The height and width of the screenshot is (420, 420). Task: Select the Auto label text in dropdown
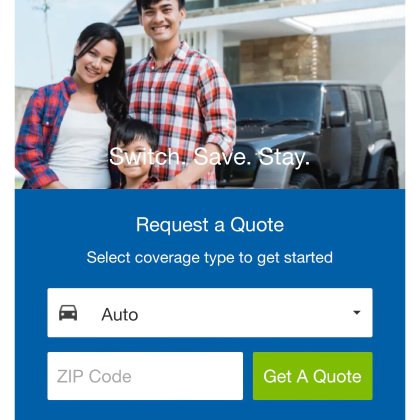pos(120,314)
